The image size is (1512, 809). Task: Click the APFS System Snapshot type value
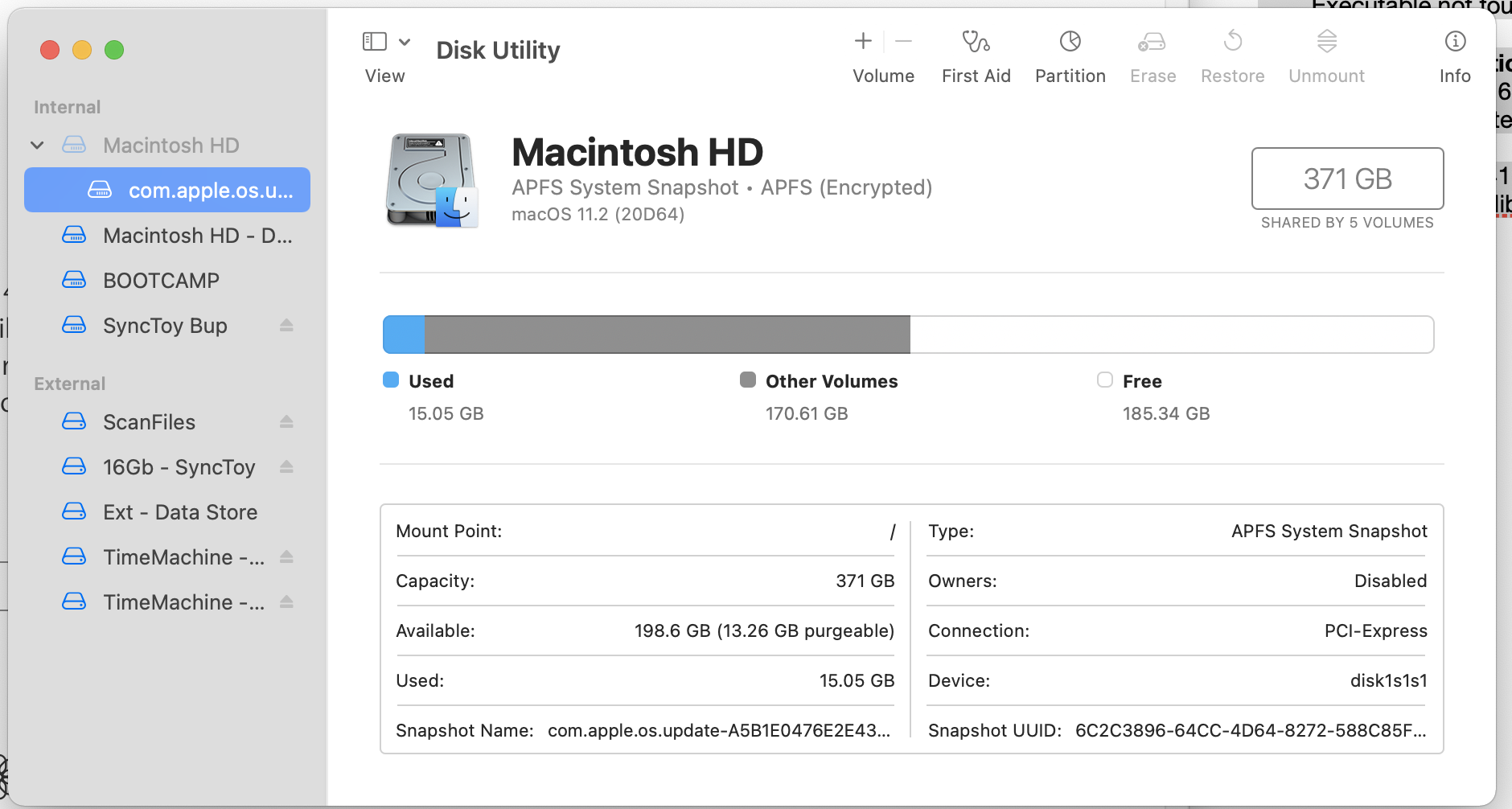[1329, 532]
